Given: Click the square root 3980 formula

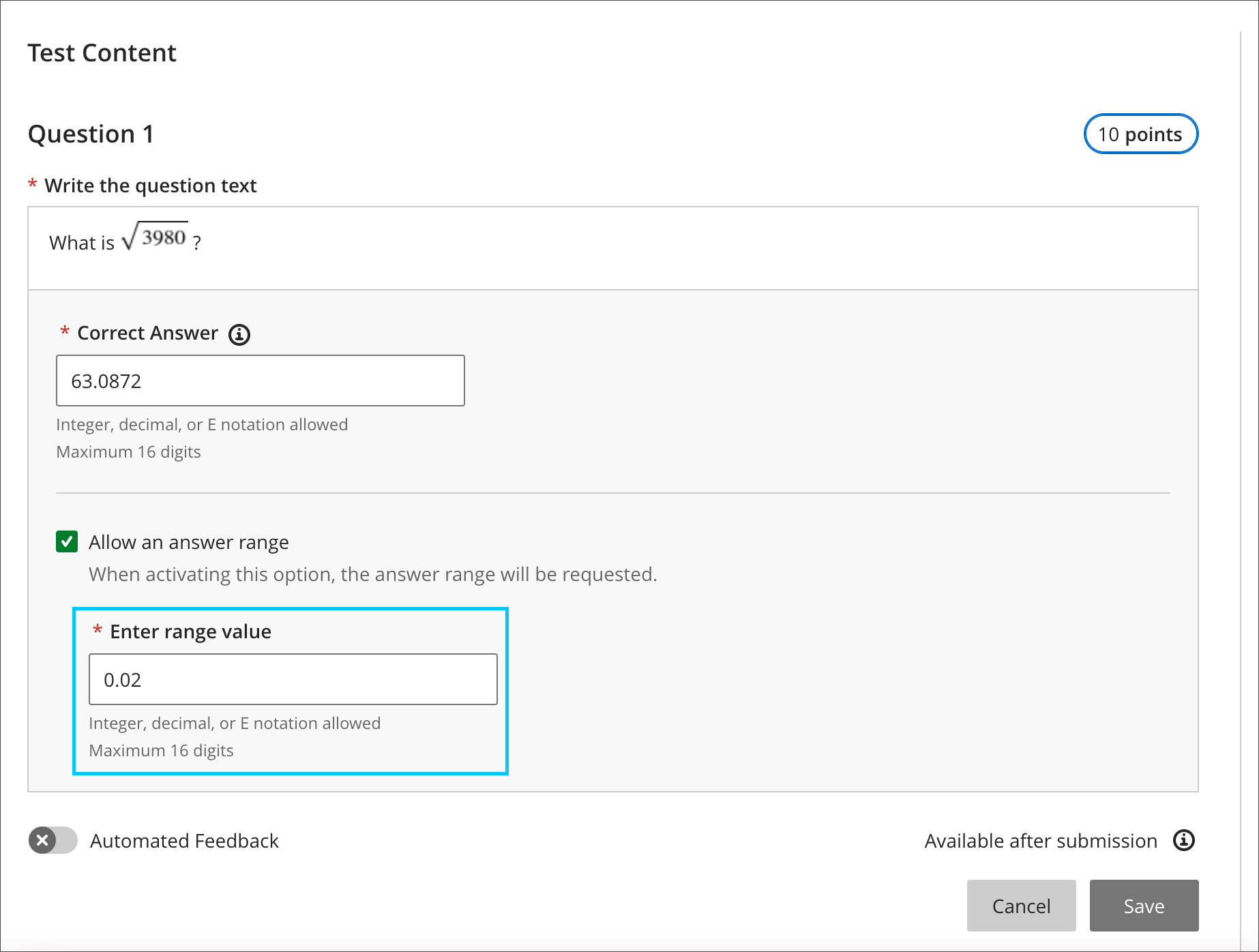Looking at the screenshot, I should click(x=155, y=237).
